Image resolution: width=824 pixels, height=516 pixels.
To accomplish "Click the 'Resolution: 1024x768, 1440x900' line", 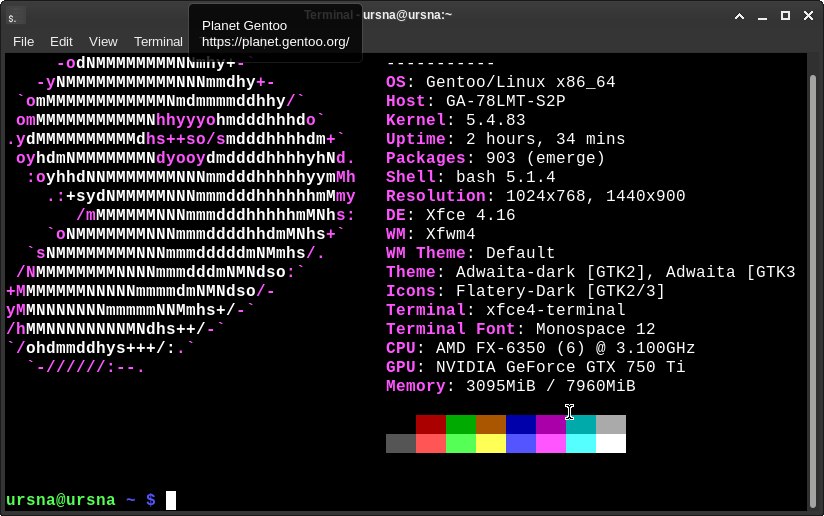I will [x=535, y=196].
